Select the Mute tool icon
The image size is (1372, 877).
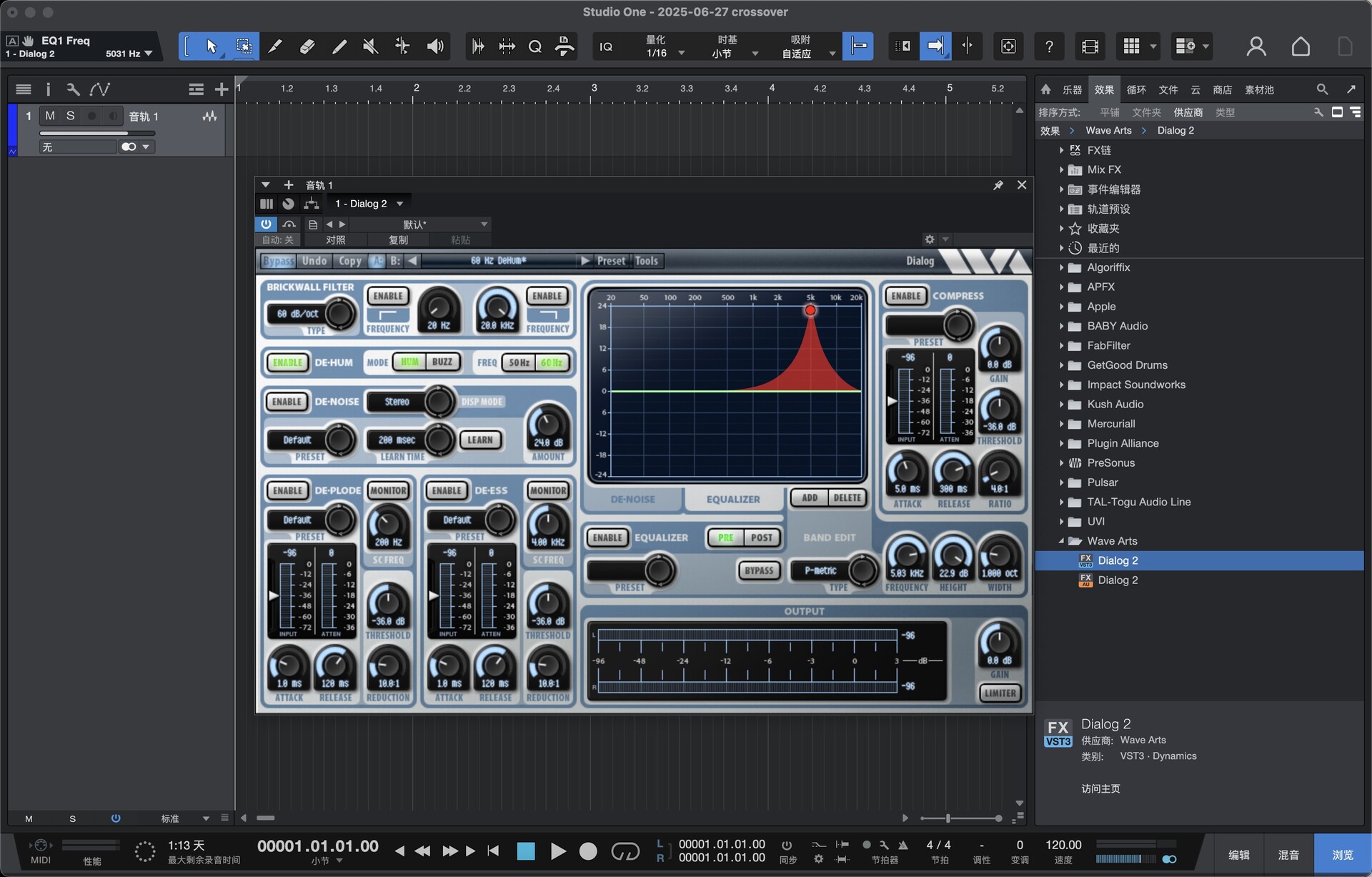pos(370,46)
